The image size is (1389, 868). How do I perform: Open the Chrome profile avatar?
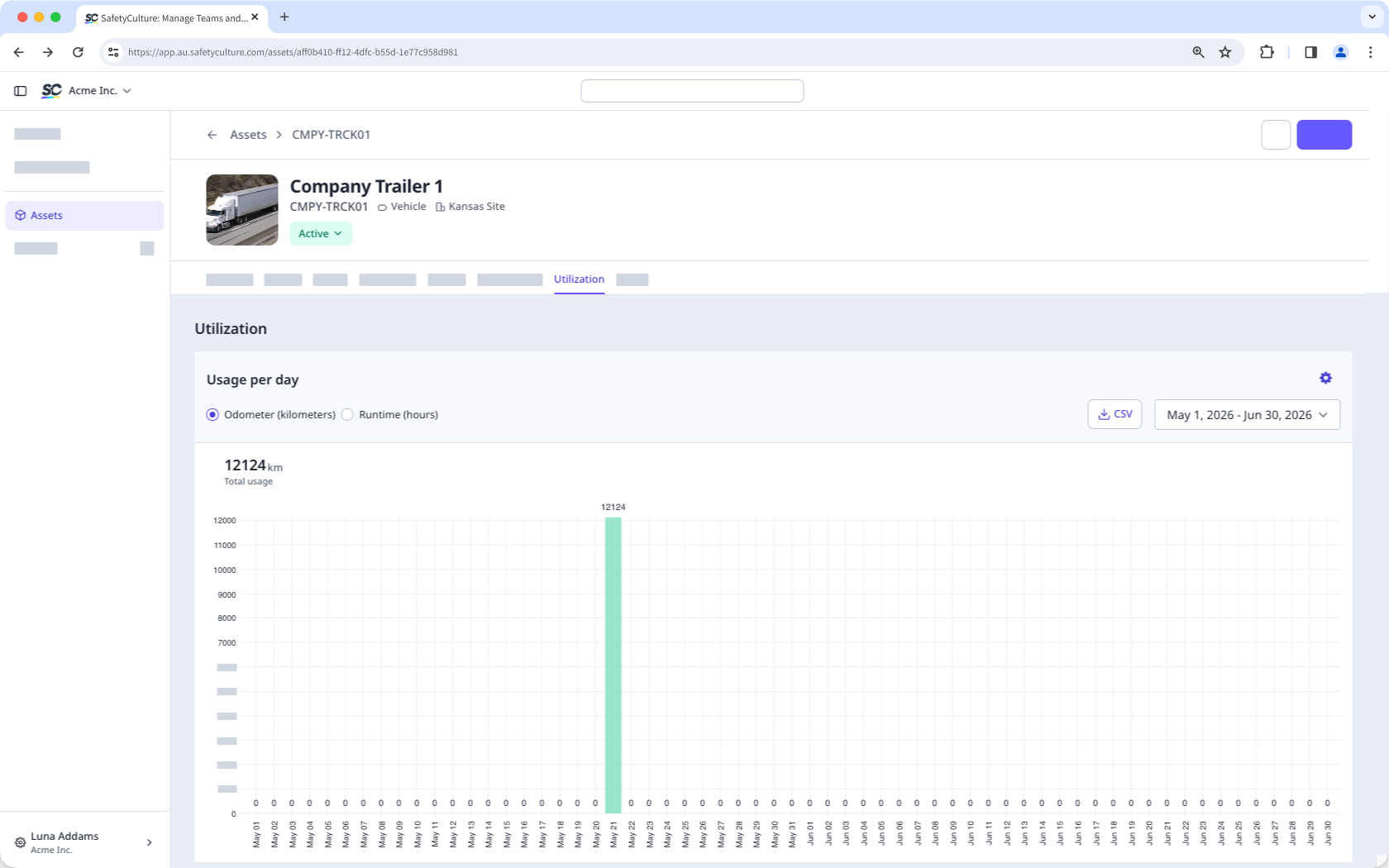coord(1340,52)
